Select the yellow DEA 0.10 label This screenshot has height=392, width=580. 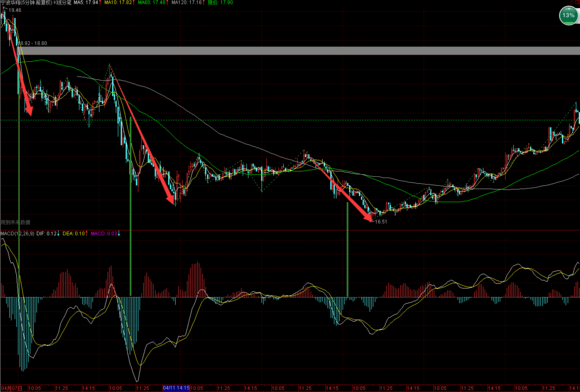pyautogui.click(x=75, y=234)
